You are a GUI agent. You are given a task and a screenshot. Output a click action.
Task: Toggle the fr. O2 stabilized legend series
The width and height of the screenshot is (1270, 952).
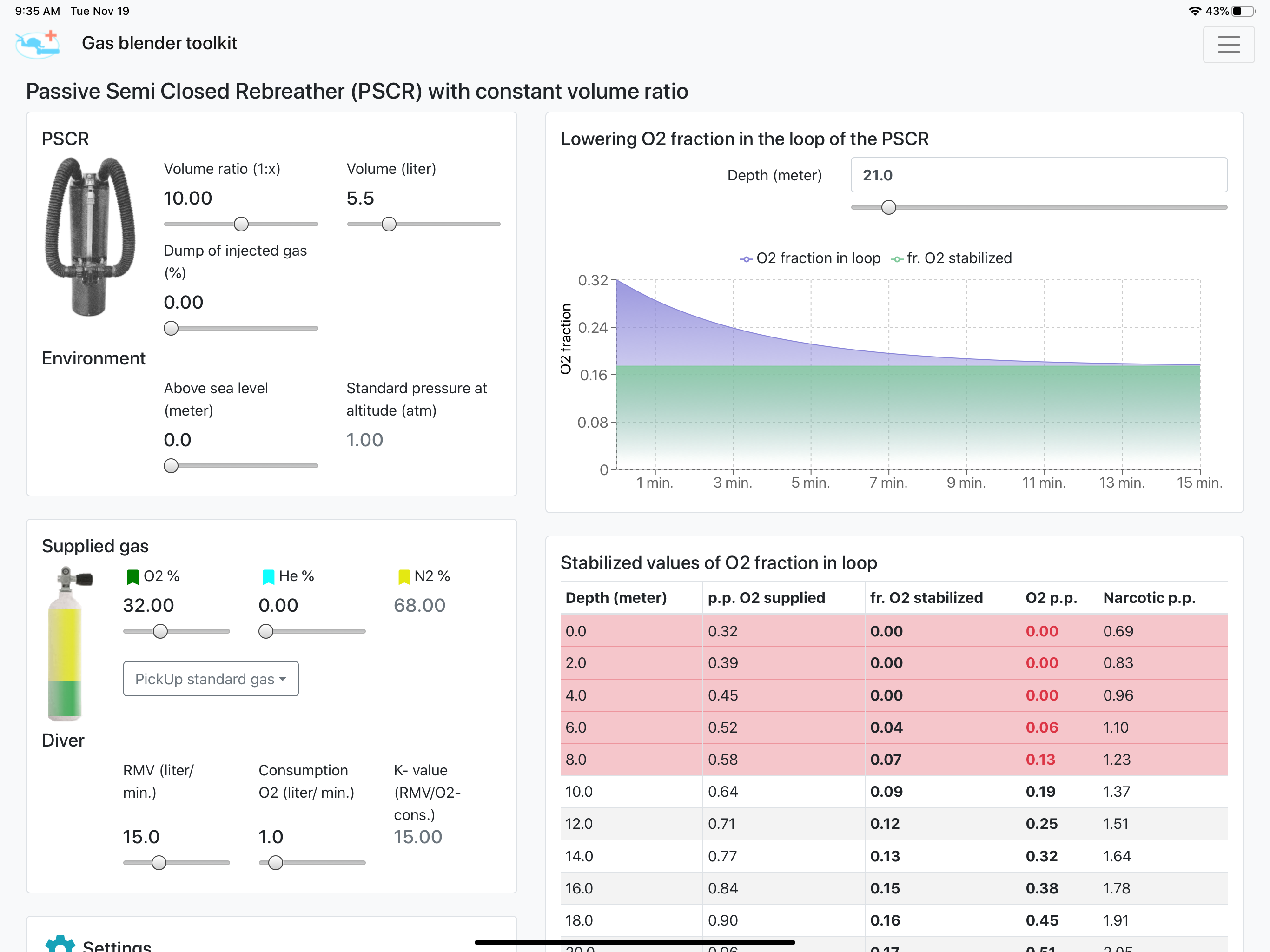[x=952, y=258]
